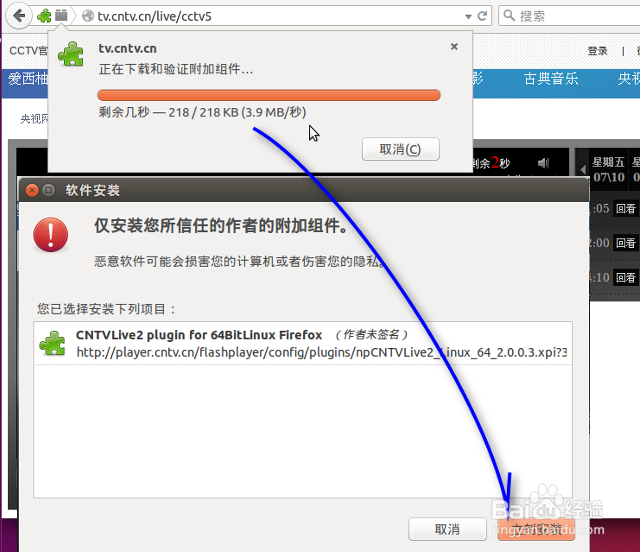The height and width of the screenshot is (552, 640).
Task: Open the 爱西柚 navigation tab
Action: click(28, 78)
